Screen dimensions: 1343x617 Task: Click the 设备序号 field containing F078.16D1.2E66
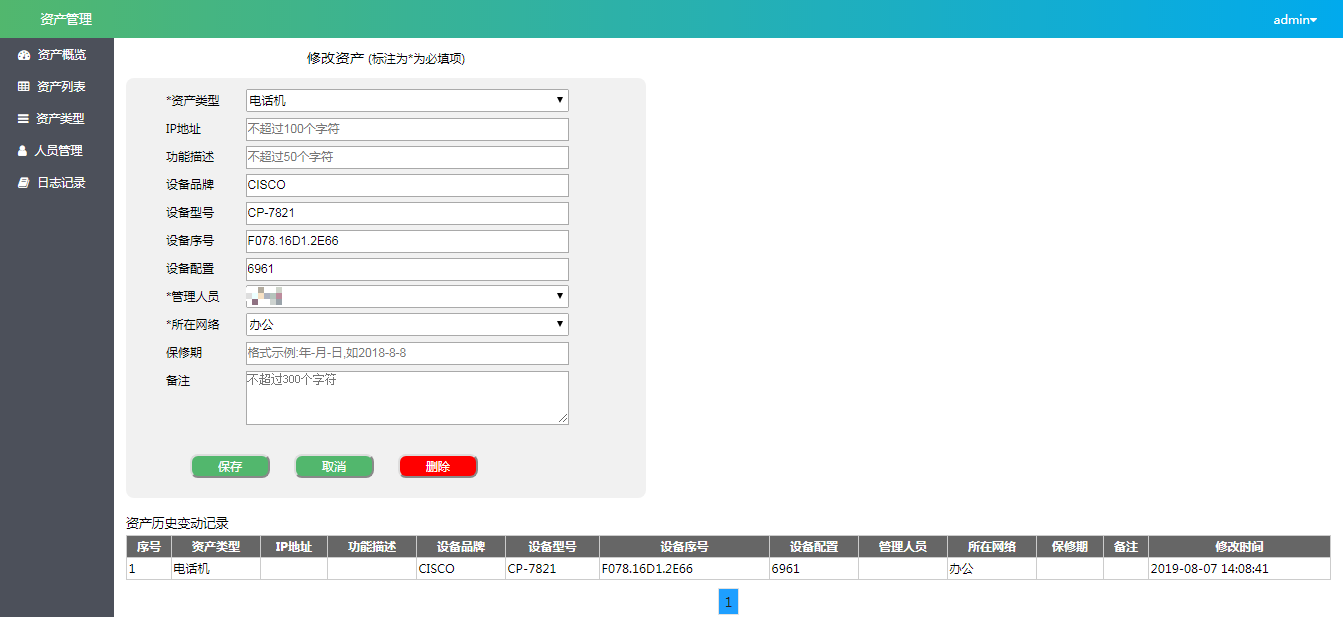407,241
